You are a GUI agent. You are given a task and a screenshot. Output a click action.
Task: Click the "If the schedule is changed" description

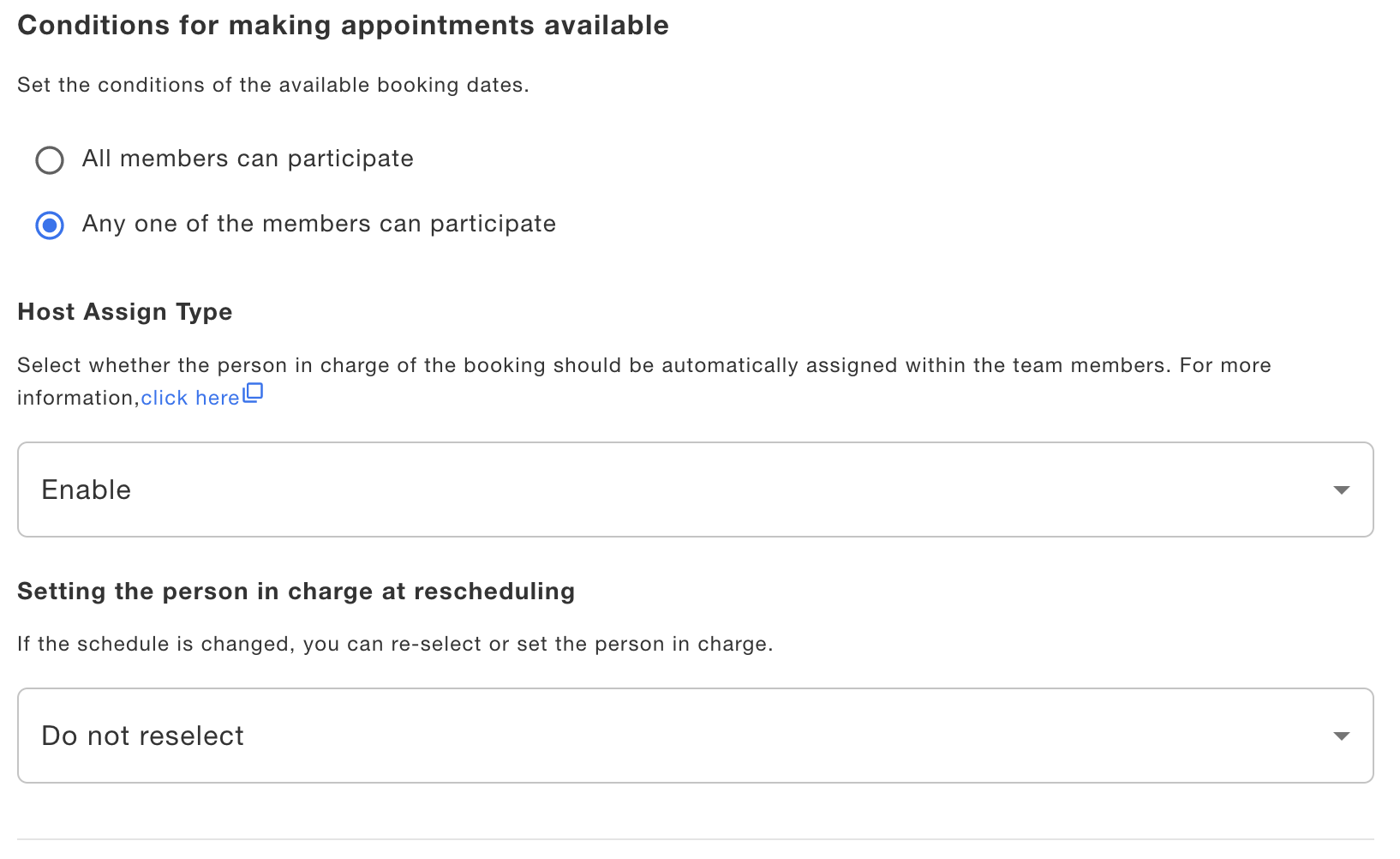coord(394,644)
